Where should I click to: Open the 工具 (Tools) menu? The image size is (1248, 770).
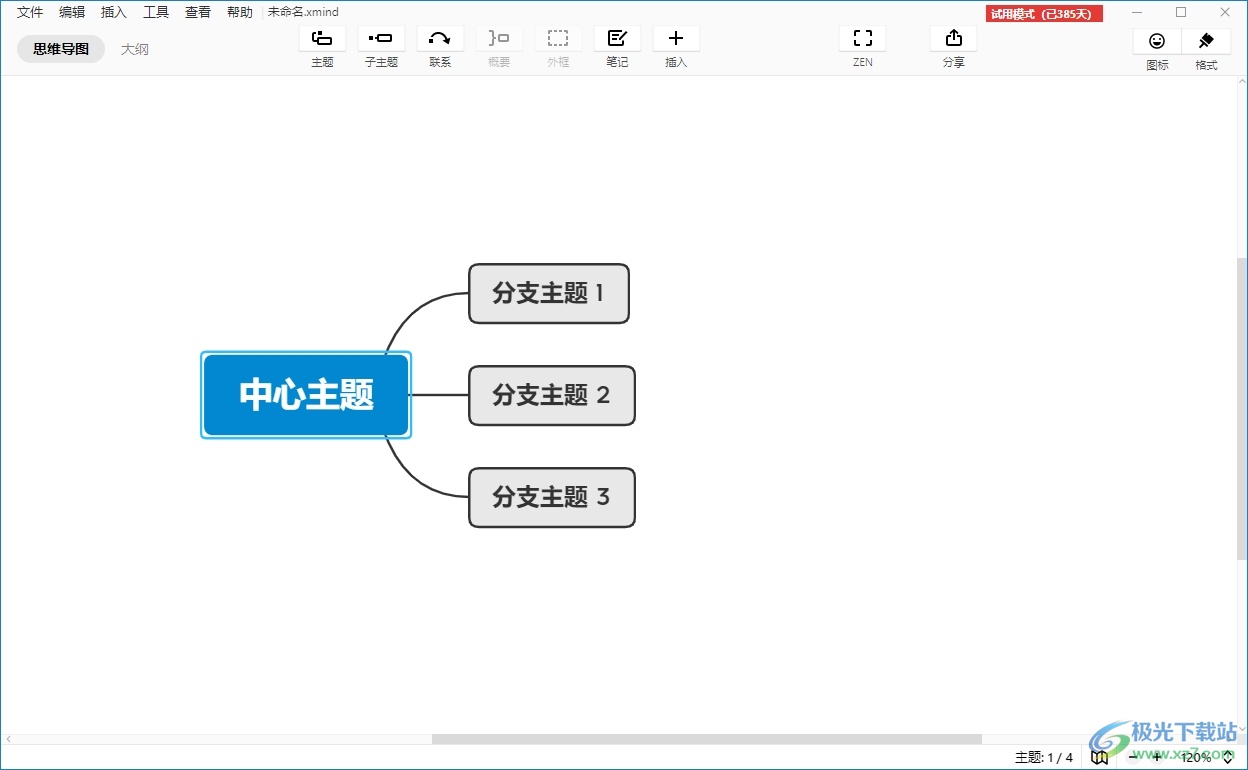coord(156,12)
